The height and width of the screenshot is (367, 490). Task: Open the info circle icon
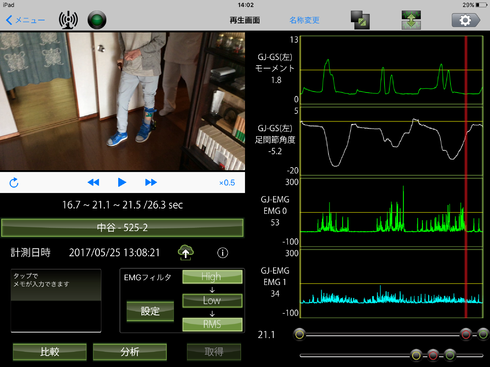223,253
